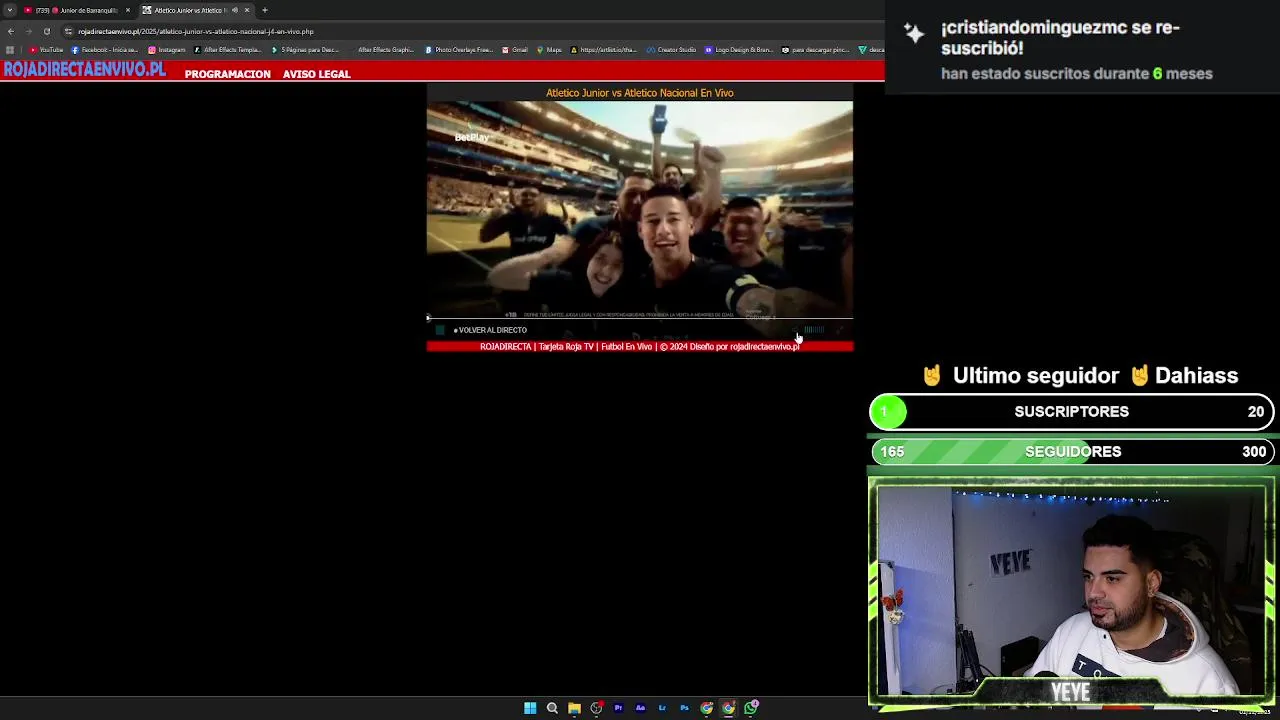Close the Junior de Barranquilla tab
The width and height of the screenshot is (1280, 720).
click(x=128, y=10)
